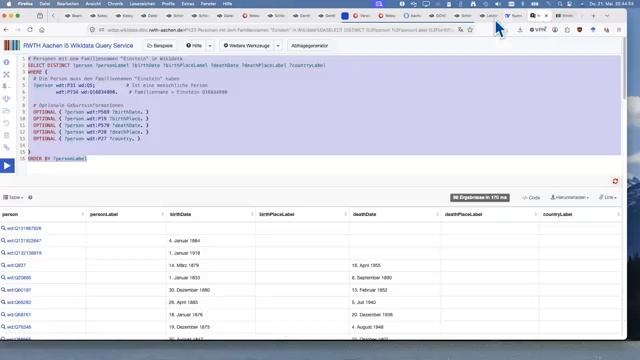This screenshot has width=640, height=360.
Task: Open the Link dropdown above results
Action: coord(608,198)
